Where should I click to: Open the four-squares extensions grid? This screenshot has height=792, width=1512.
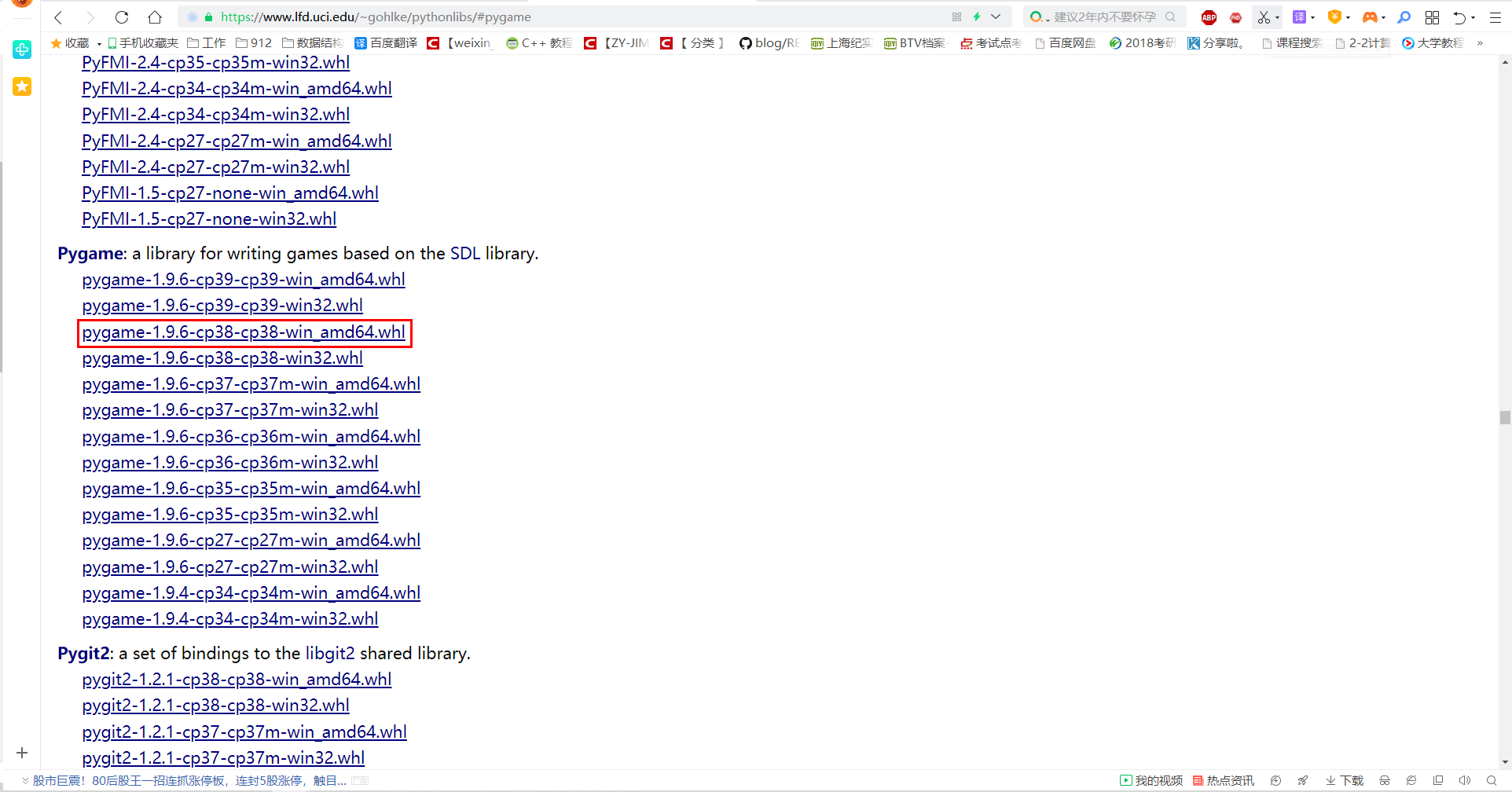click(x=1432, y=17)
